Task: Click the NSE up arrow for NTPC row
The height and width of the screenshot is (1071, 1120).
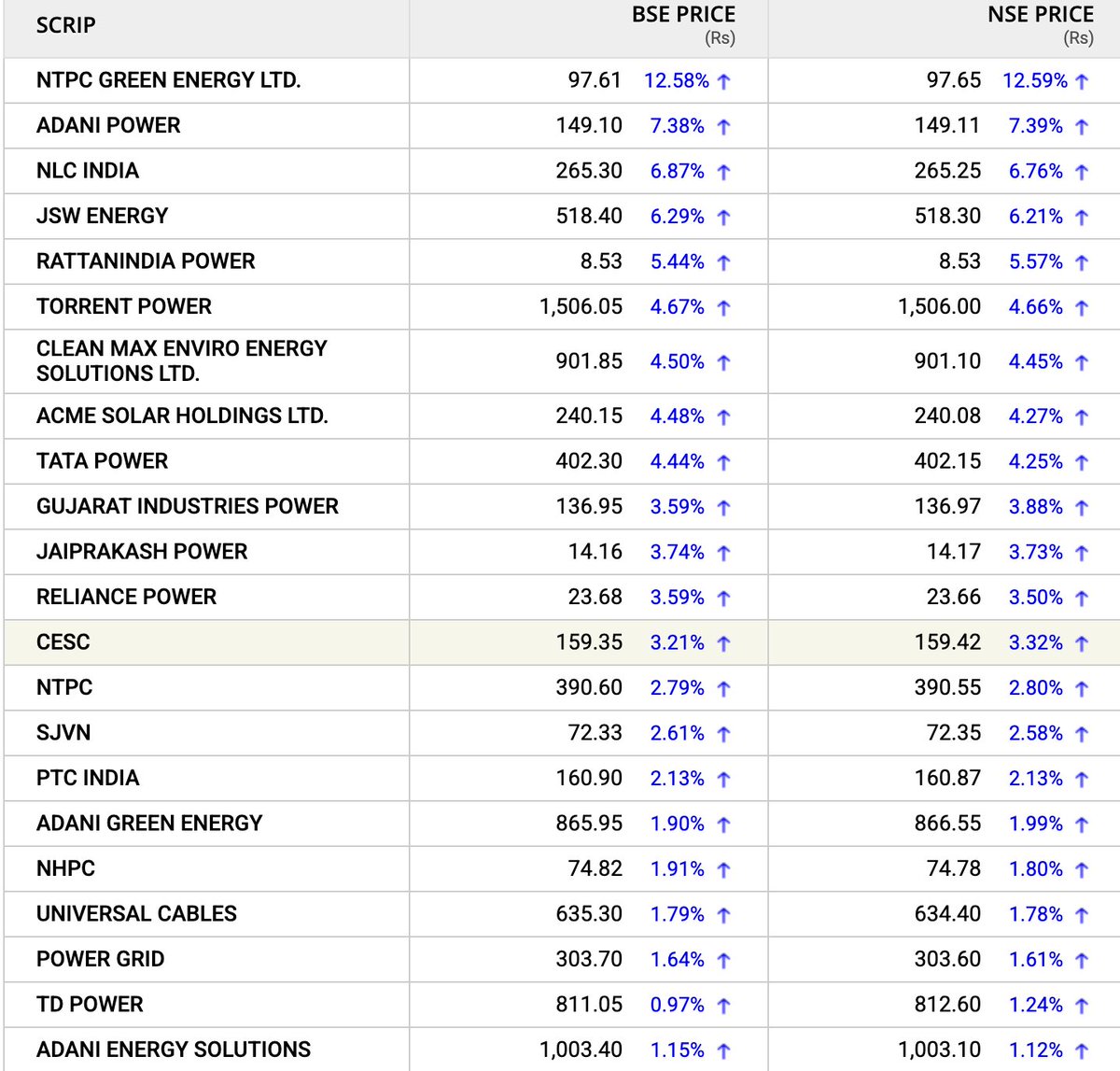Action: pyautogui.click(x=1082, y=689)
